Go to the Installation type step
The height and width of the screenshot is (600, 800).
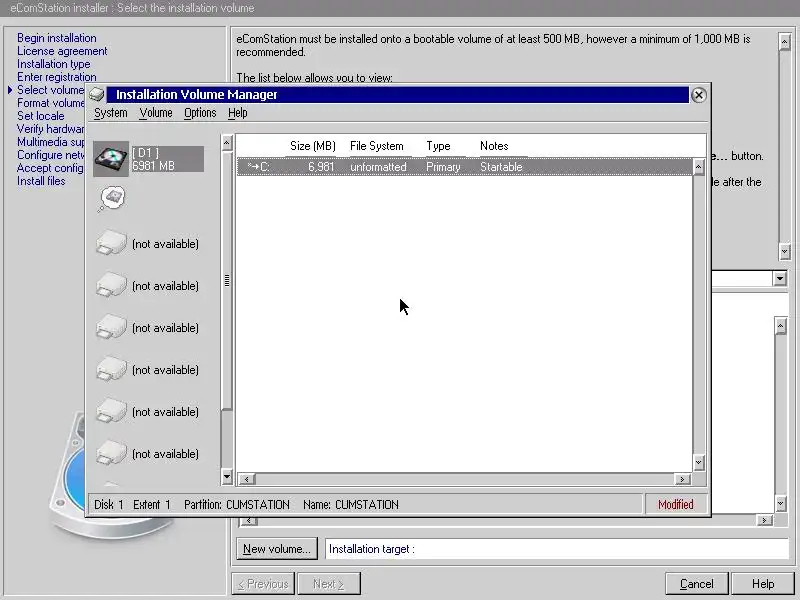coord(54,64)
